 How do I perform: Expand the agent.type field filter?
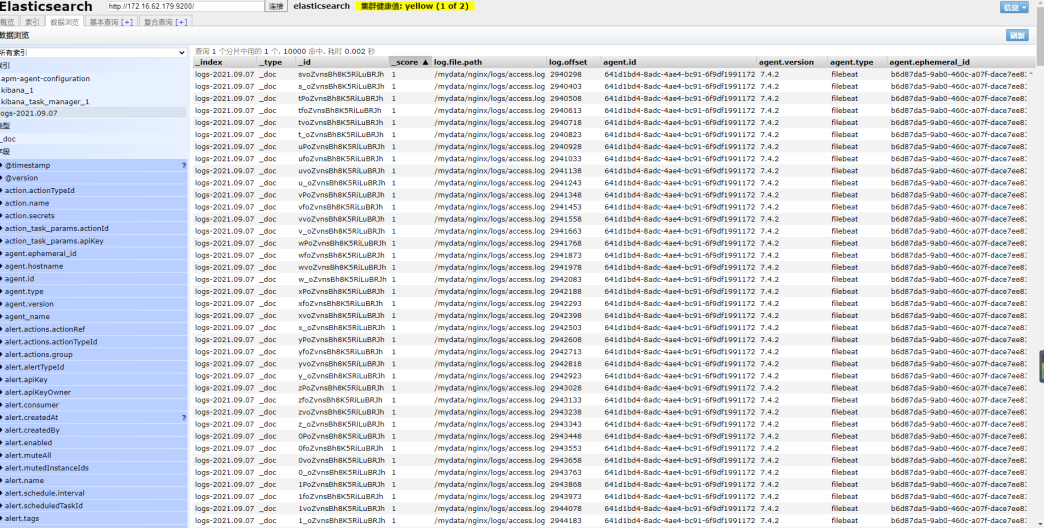(93, 292)
